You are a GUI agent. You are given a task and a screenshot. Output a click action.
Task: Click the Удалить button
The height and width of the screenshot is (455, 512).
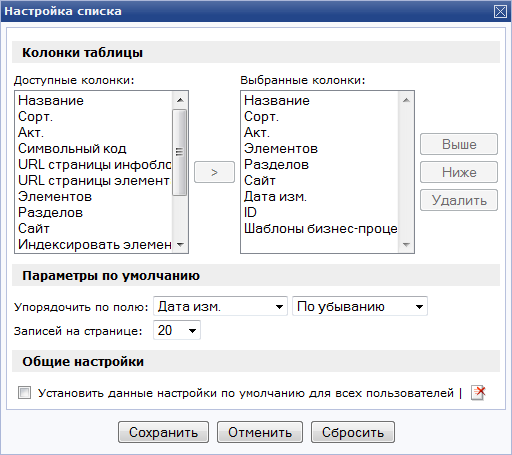pyautogui.click(x=459, y=200)
